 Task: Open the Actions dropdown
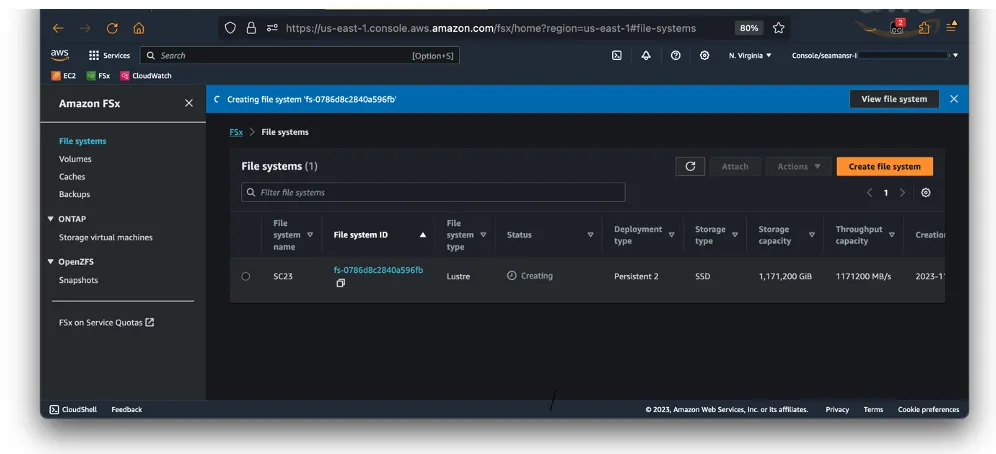point(799,166)
